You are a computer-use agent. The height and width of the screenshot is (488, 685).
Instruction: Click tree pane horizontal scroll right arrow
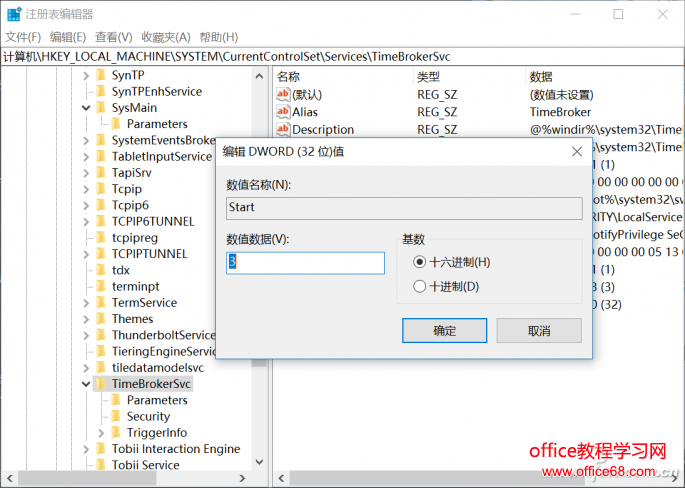[242, 478]
